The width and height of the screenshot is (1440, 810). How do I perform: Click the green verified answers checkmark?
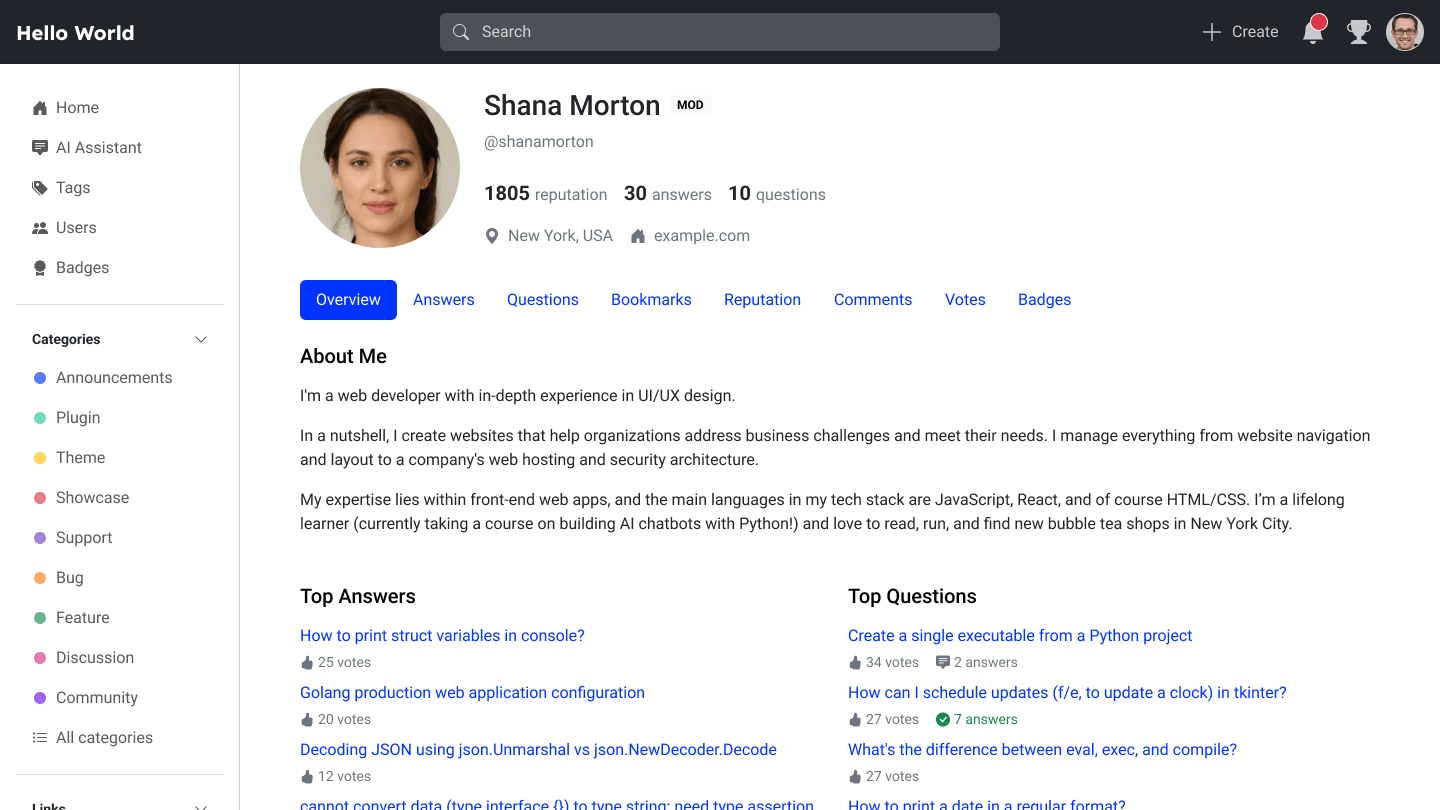coord(941,718)
